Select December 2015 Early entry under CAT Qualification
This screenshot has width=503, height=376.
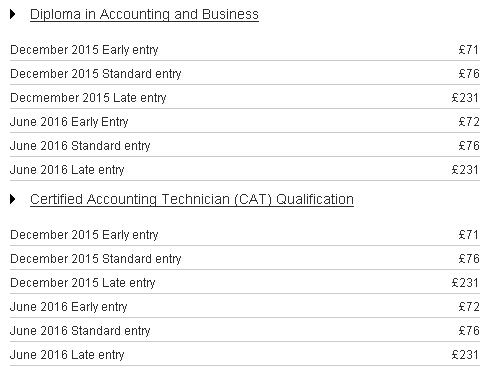[x=245, y=234]
